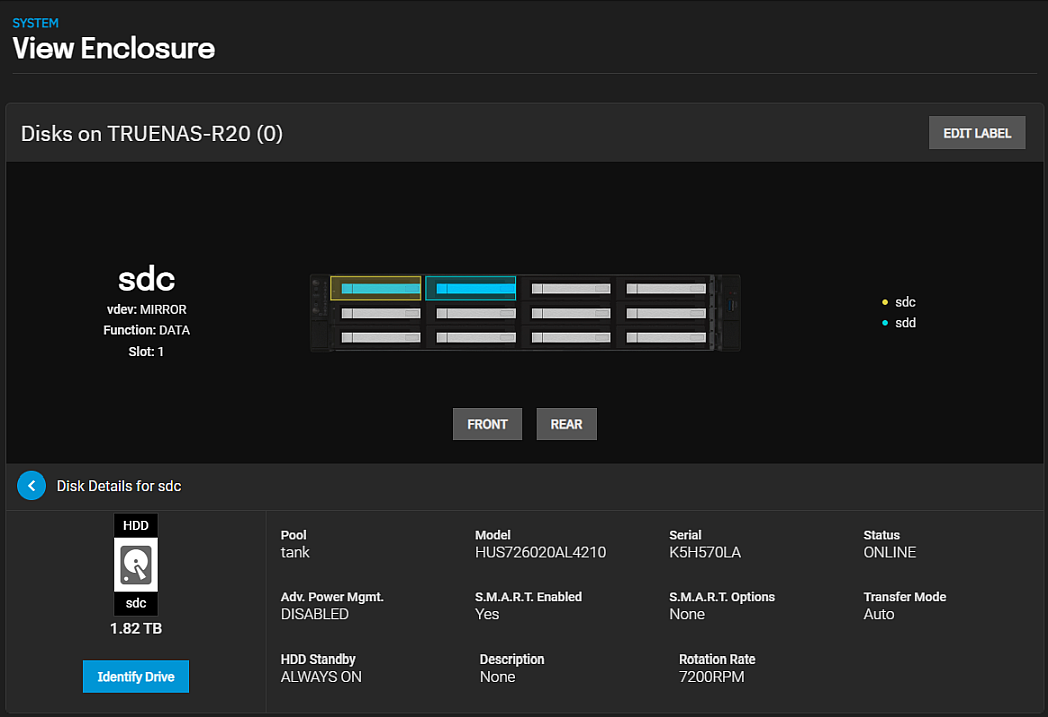Click the sdc label under the drive icon

point(136,603)
